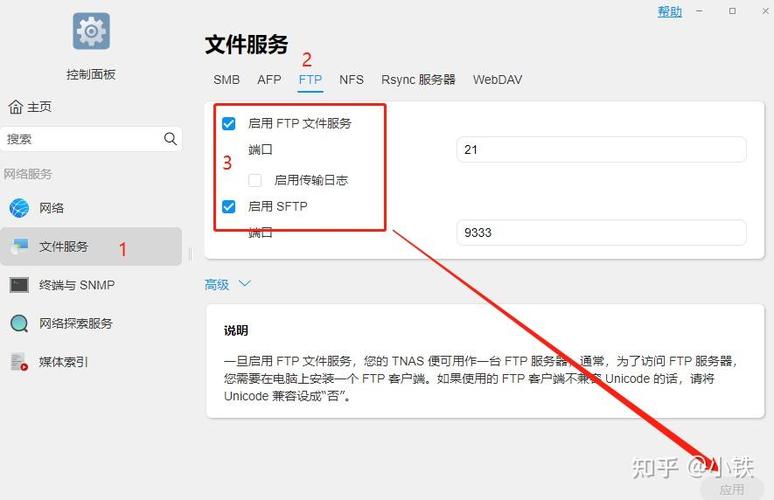This screenshot has height=500, width=774.
Task: Click the 文件服务 sidebar icon
Action: pyautogui.click(x=20, y=246)
